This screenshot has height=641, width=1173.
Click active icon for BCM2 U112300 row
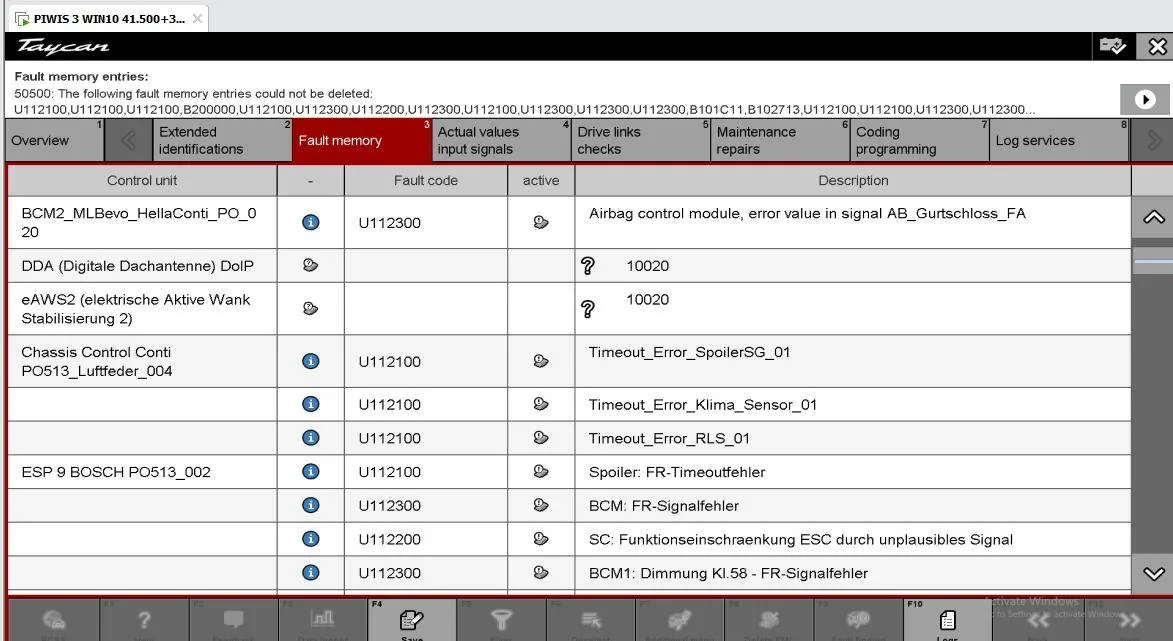541,222
